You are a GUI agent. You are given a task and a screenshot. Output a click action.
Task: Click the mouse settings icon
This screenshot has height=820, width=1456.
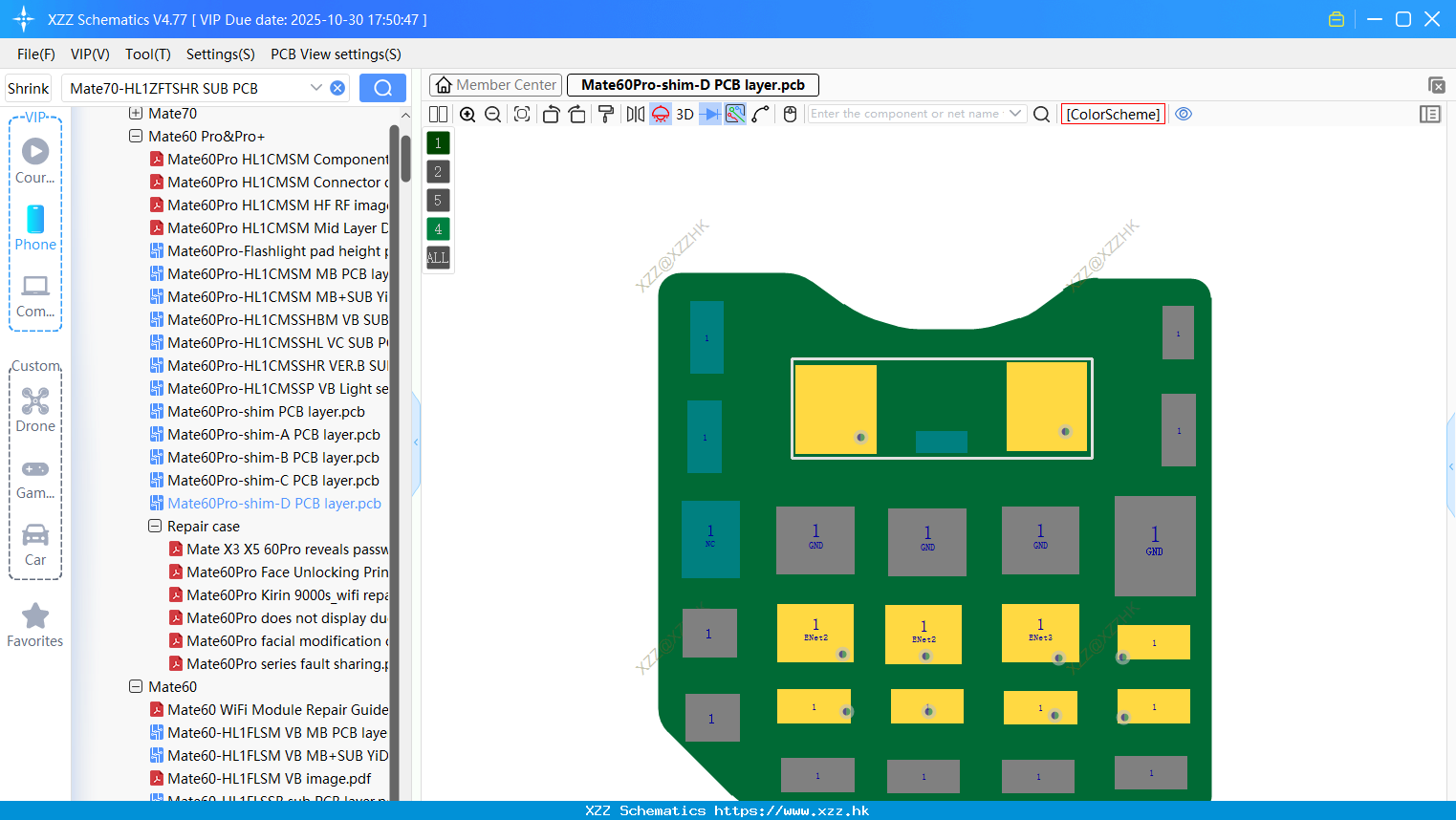click(x=790, y=114)
